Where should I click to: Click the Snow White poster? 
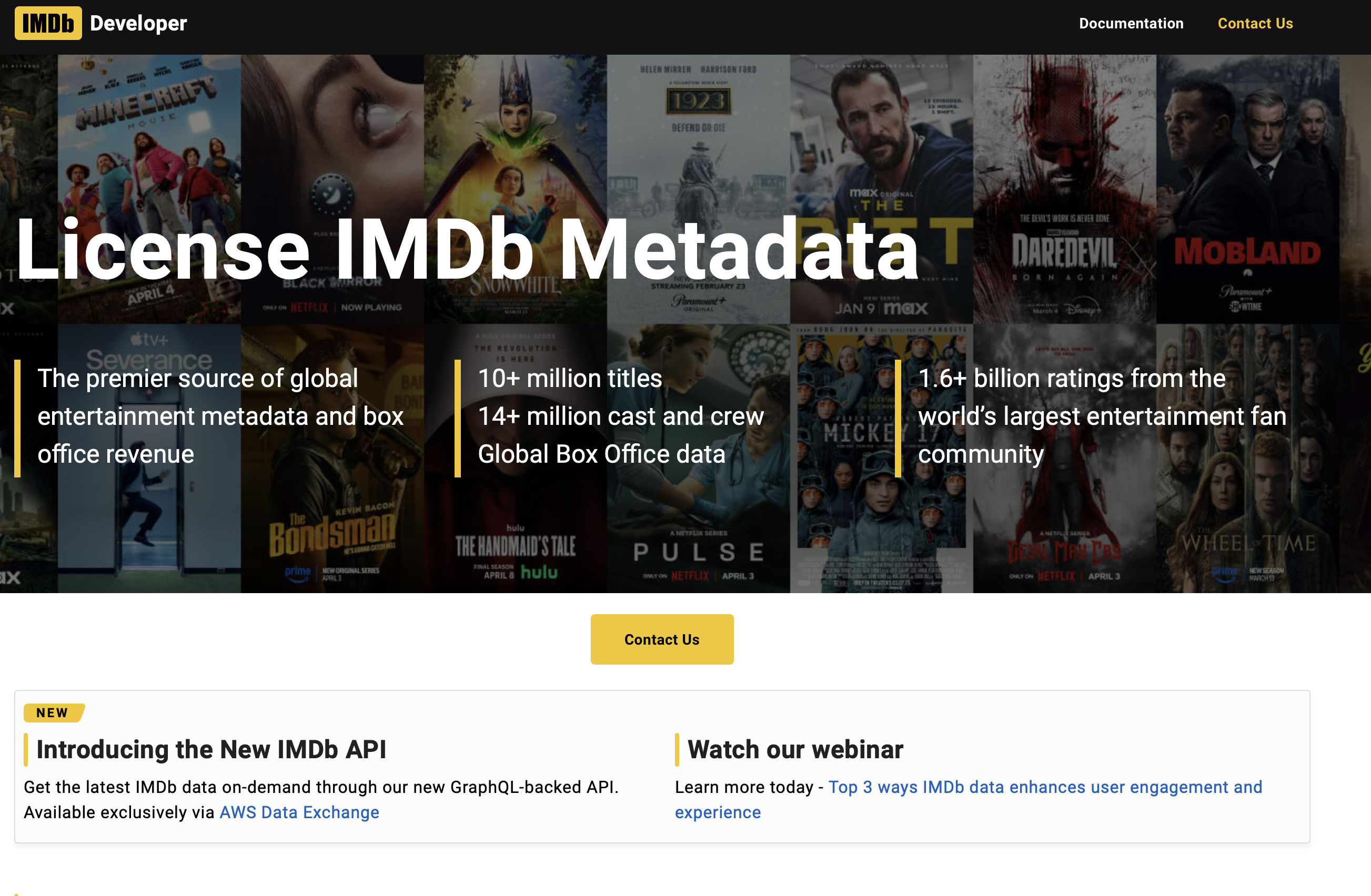point(515,144)
